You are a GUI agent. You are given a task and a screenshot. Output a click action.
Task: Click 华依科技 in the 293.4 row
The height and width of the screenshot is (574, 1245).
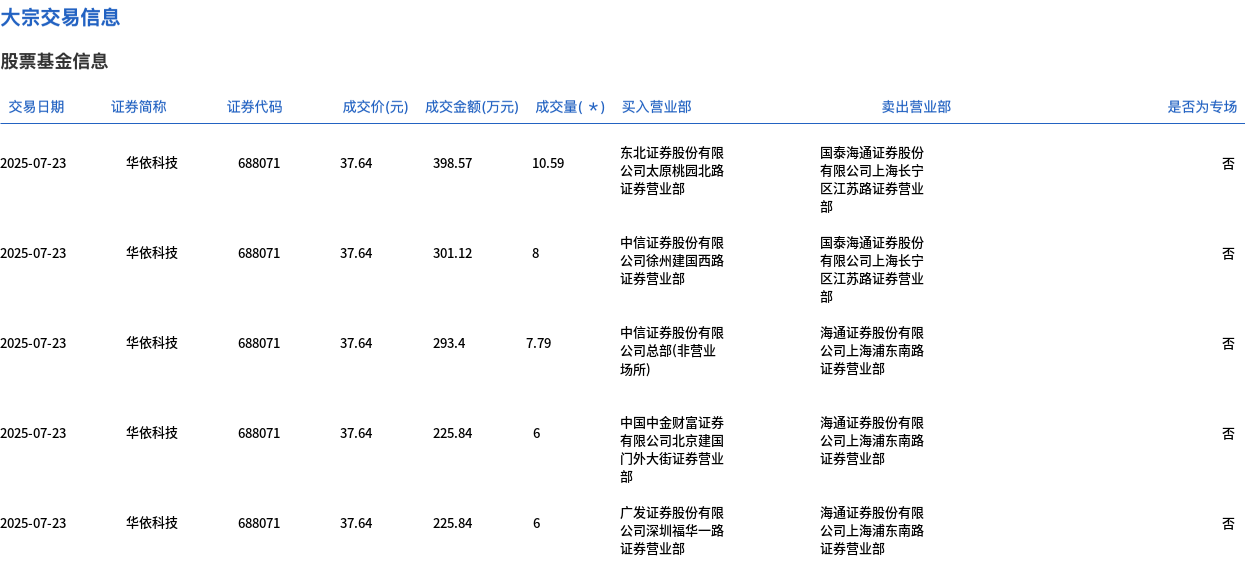point(152,343)
